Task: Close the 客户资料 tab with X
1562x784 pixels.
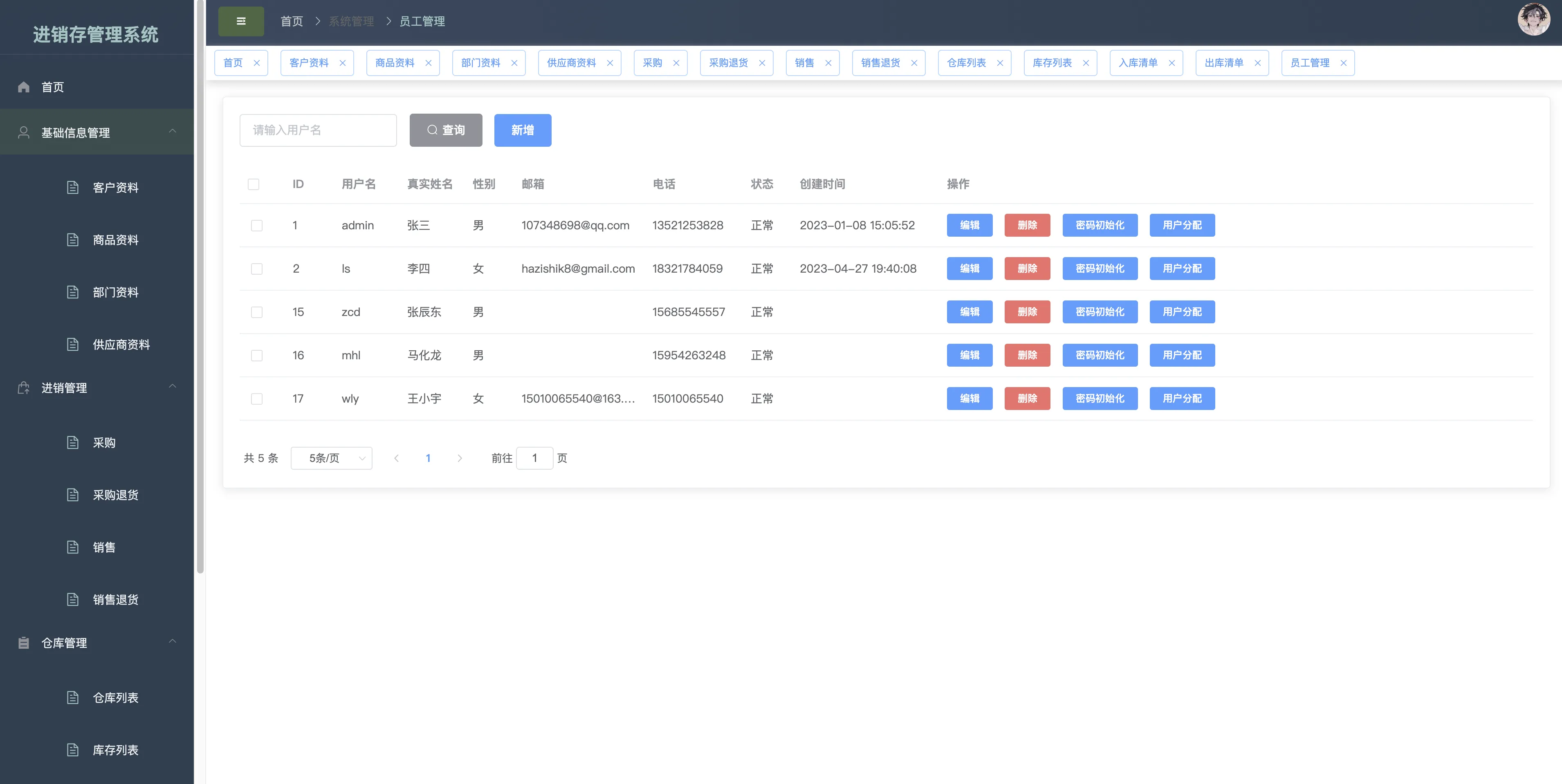Action: pyautogui.click(x=343, y=63)
